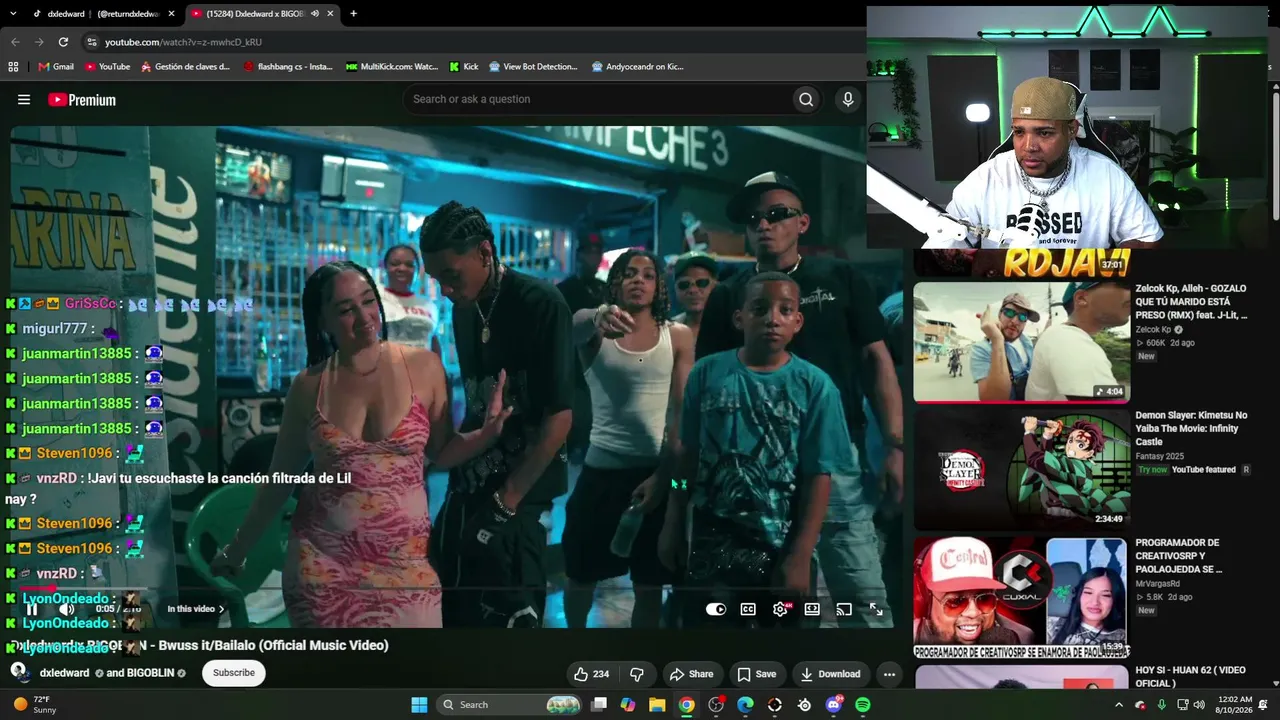Click the youtube.com address bar URL
The height and width of the screenshot is (720, 1280).
coord(183,42)
